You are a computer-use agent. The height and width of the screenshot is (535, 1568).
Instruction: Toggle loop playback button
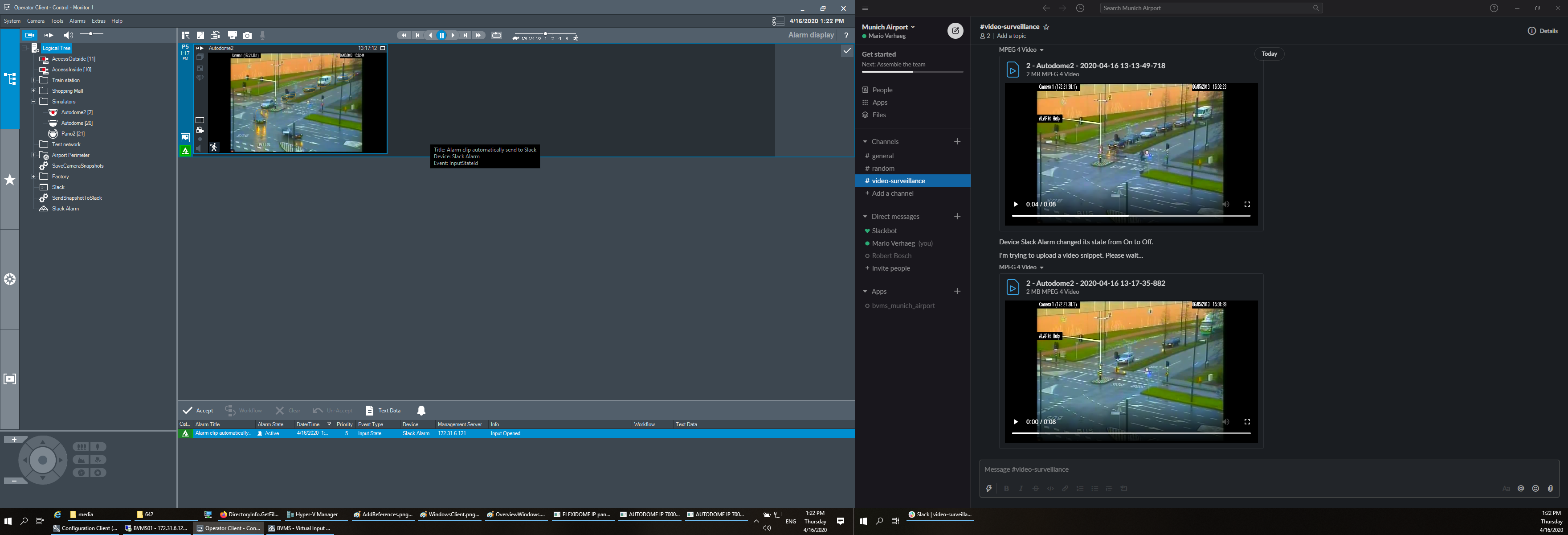coord(497,35)
